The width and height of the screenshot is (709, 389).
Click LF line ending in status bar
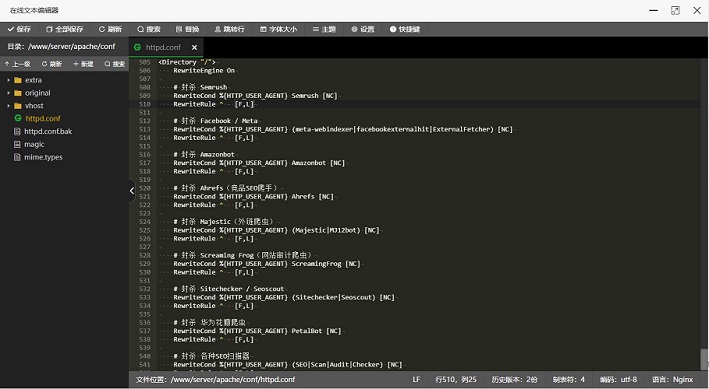point(416,380)
